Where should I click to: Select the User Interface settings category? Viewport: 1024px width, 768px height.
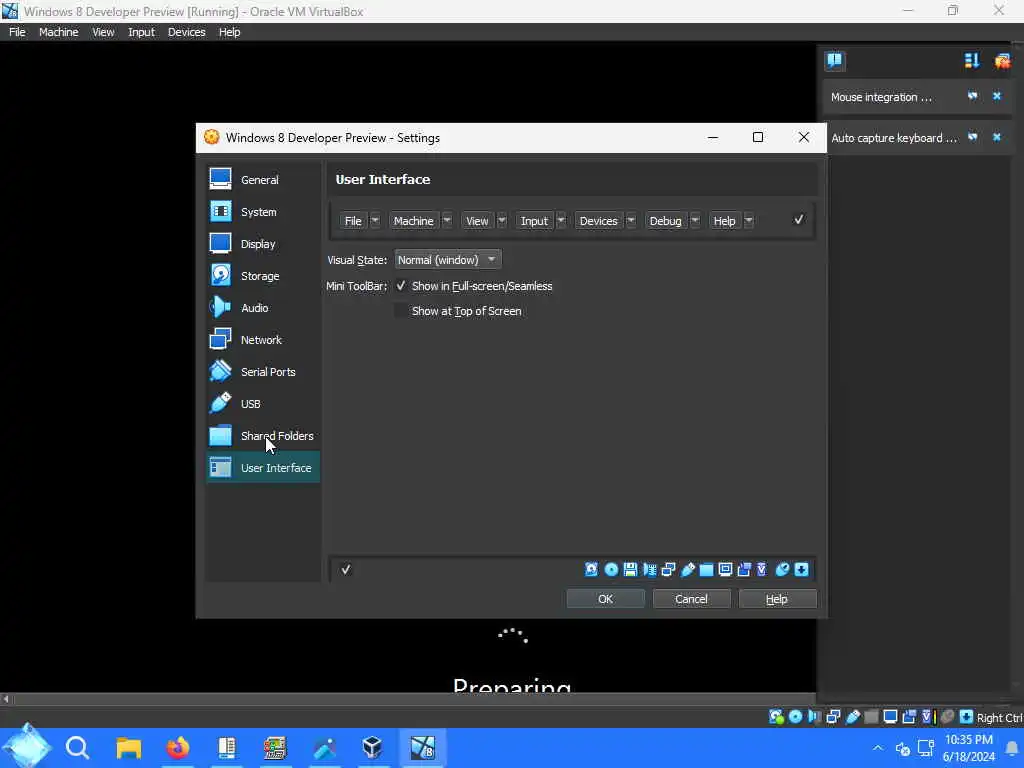click(x=263, y=468)
